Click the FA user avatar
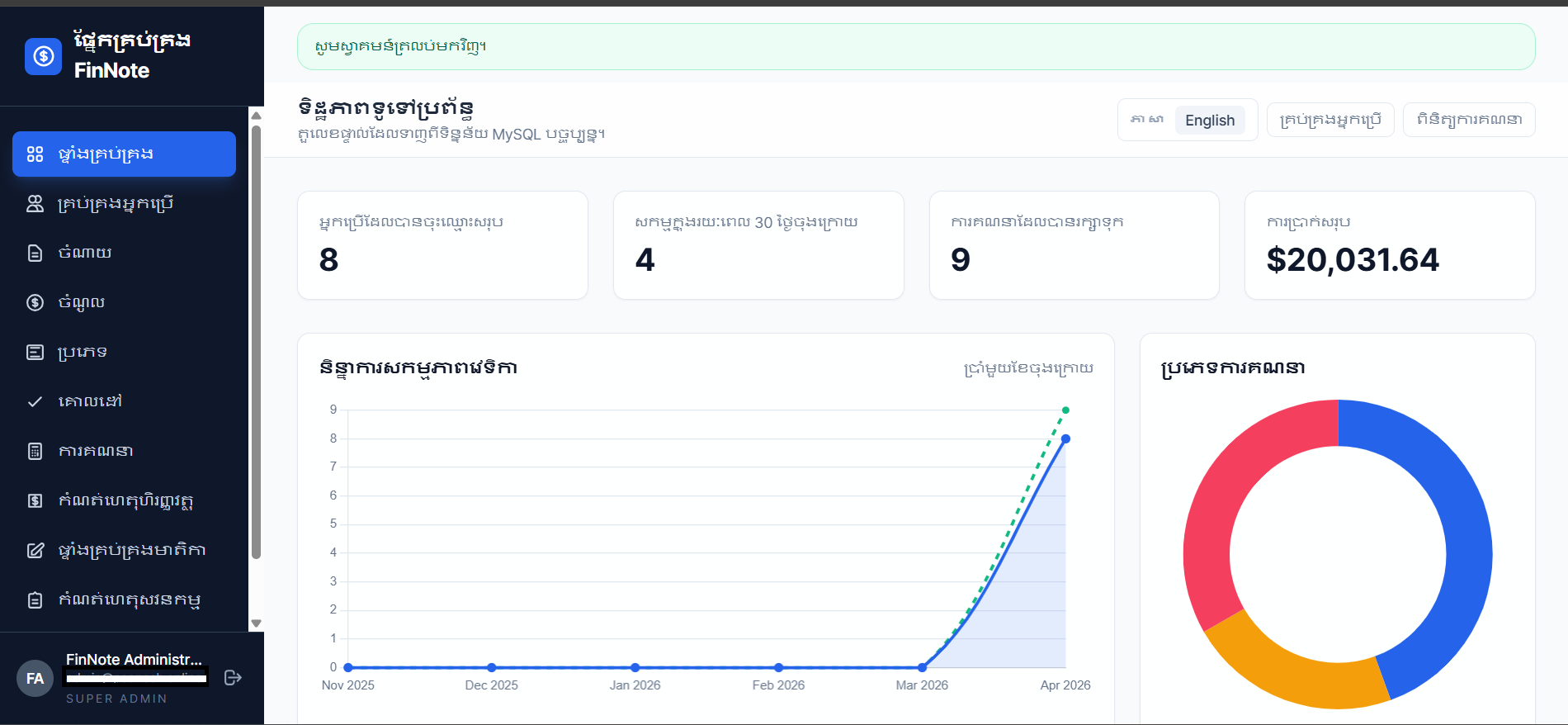Image resolution: width=1568 pixels, height=725 pixels. (35, 679)
